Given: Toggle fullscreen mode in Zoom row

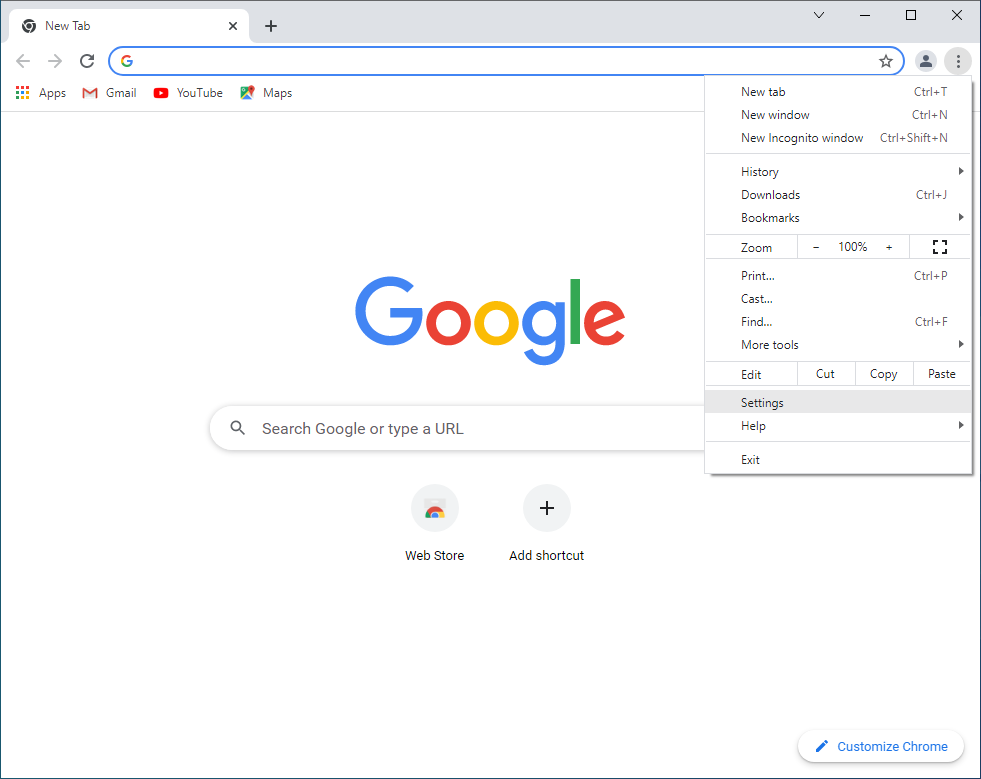Looking at the screenshot, I should click(939, 247).
